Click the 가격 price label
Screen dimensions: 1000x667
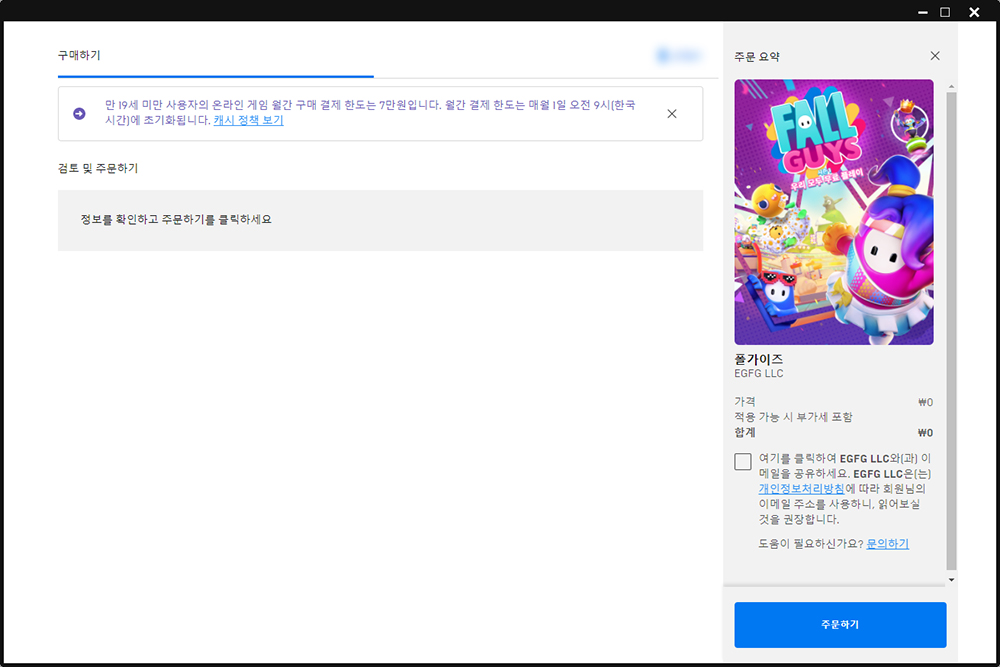pyautogui.click(x=745, y=402)
